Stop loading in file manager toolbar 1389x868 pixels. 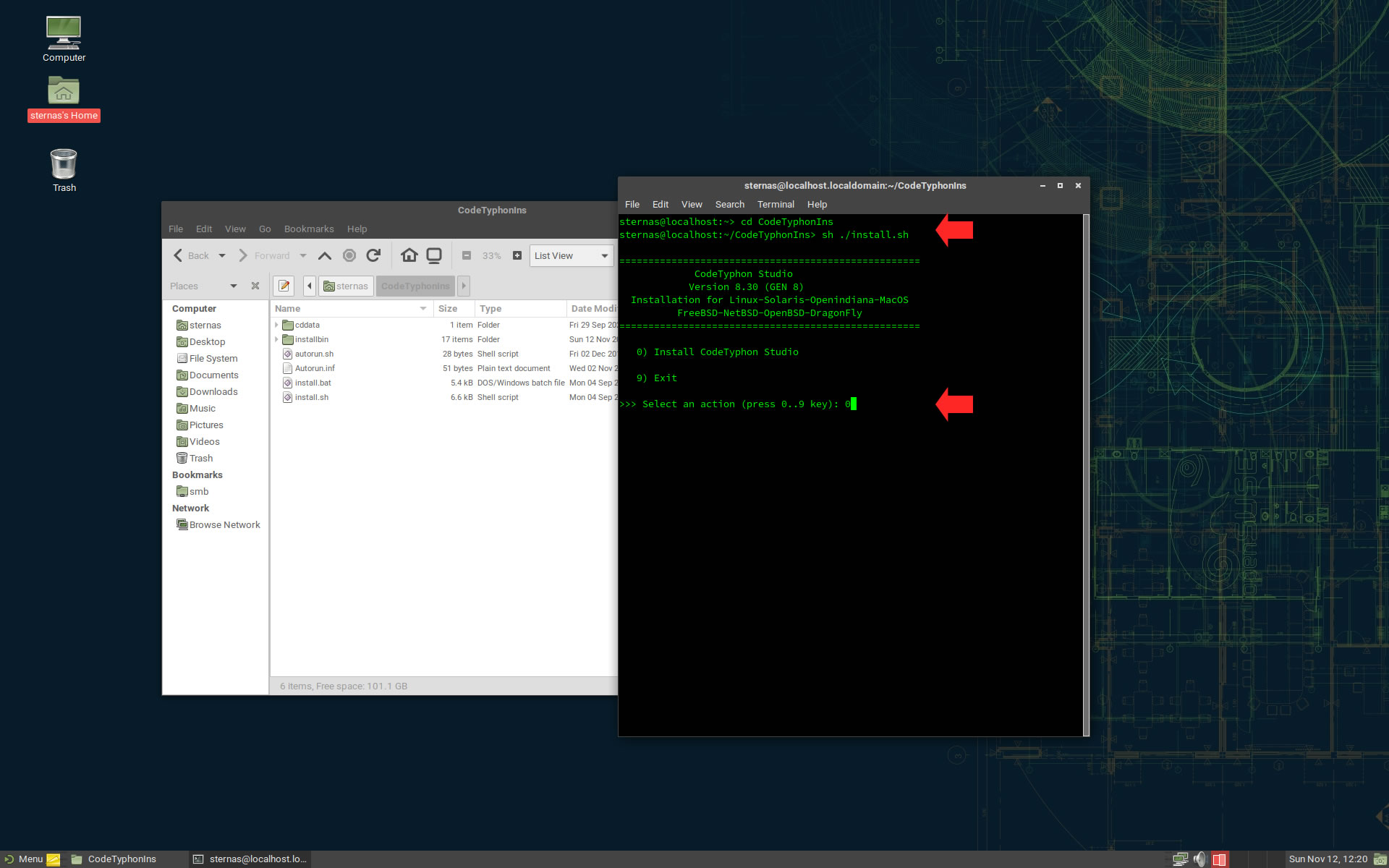pyautogui.click(x=349, y=255)
